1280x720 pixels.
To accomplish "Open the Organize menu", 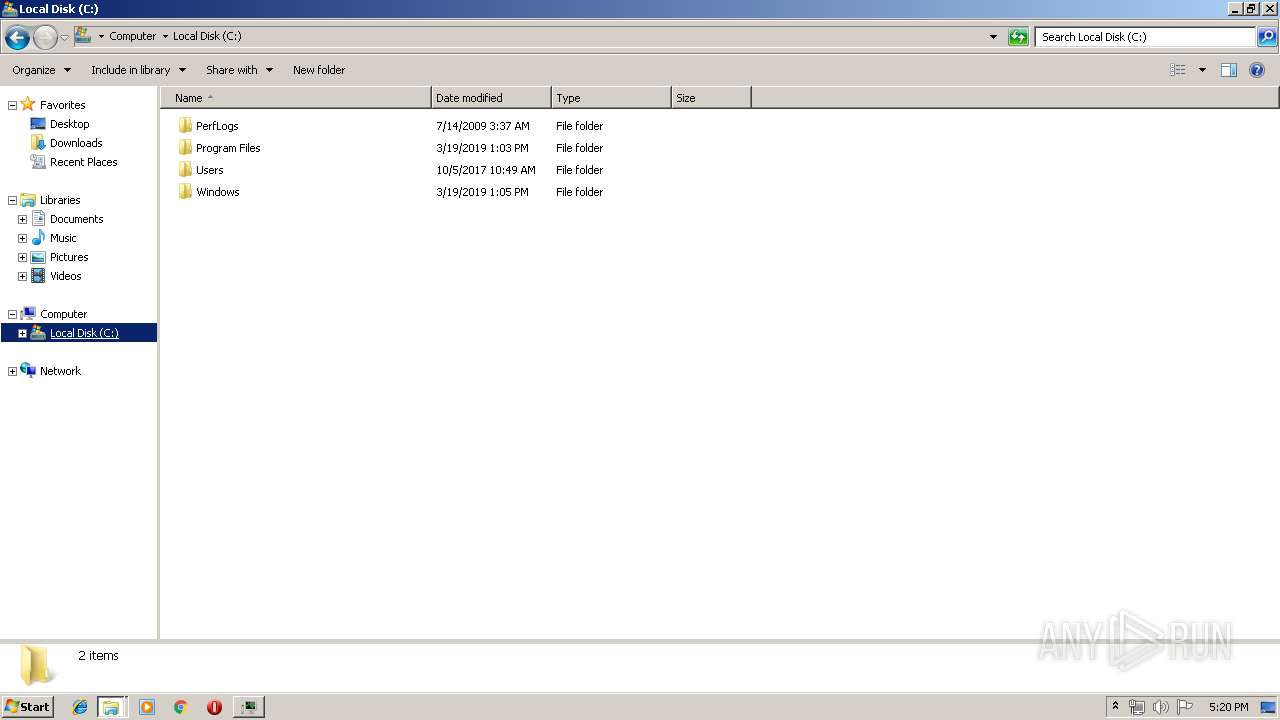I will coord(41,70).
